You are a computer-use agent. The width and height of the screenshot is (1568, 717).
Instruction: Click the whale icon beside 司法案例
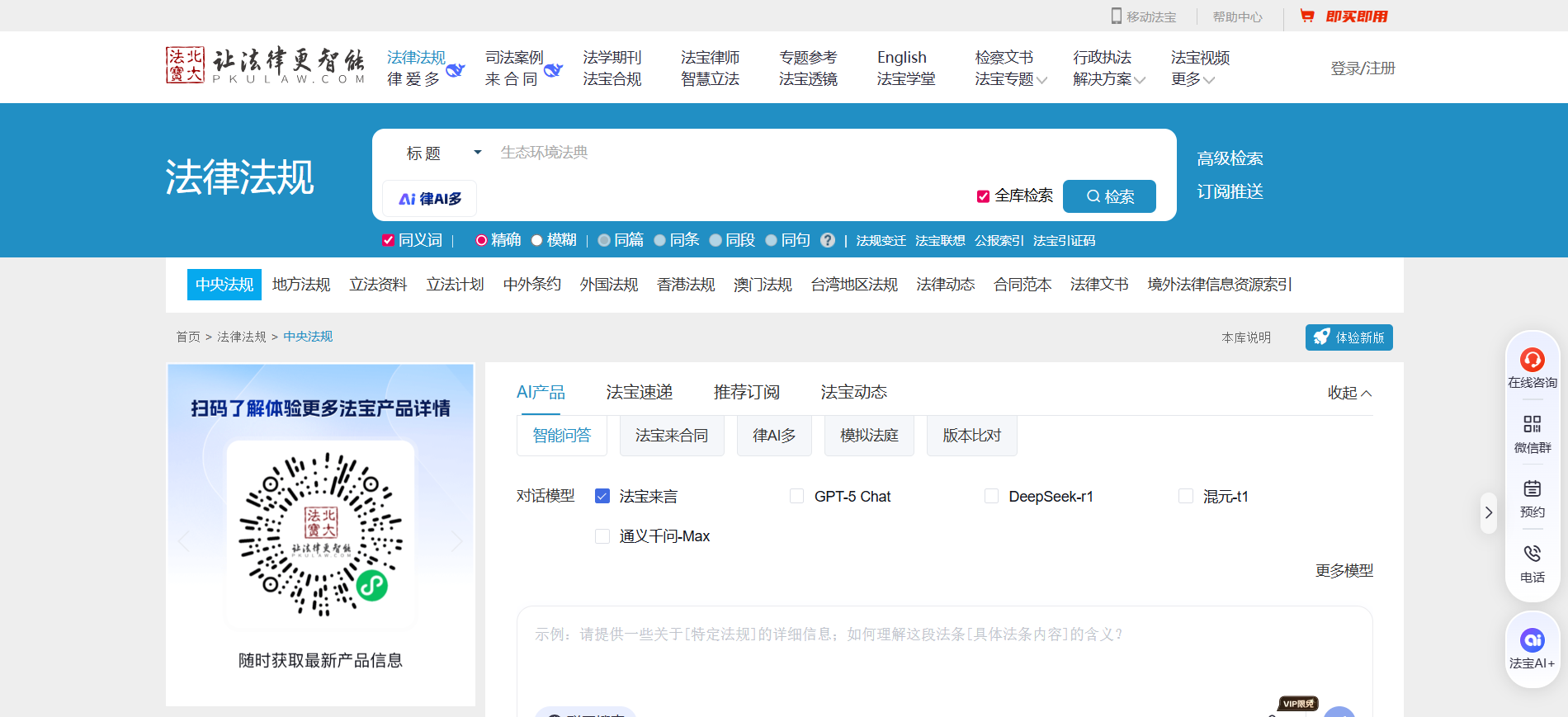(x=553, y=70)
